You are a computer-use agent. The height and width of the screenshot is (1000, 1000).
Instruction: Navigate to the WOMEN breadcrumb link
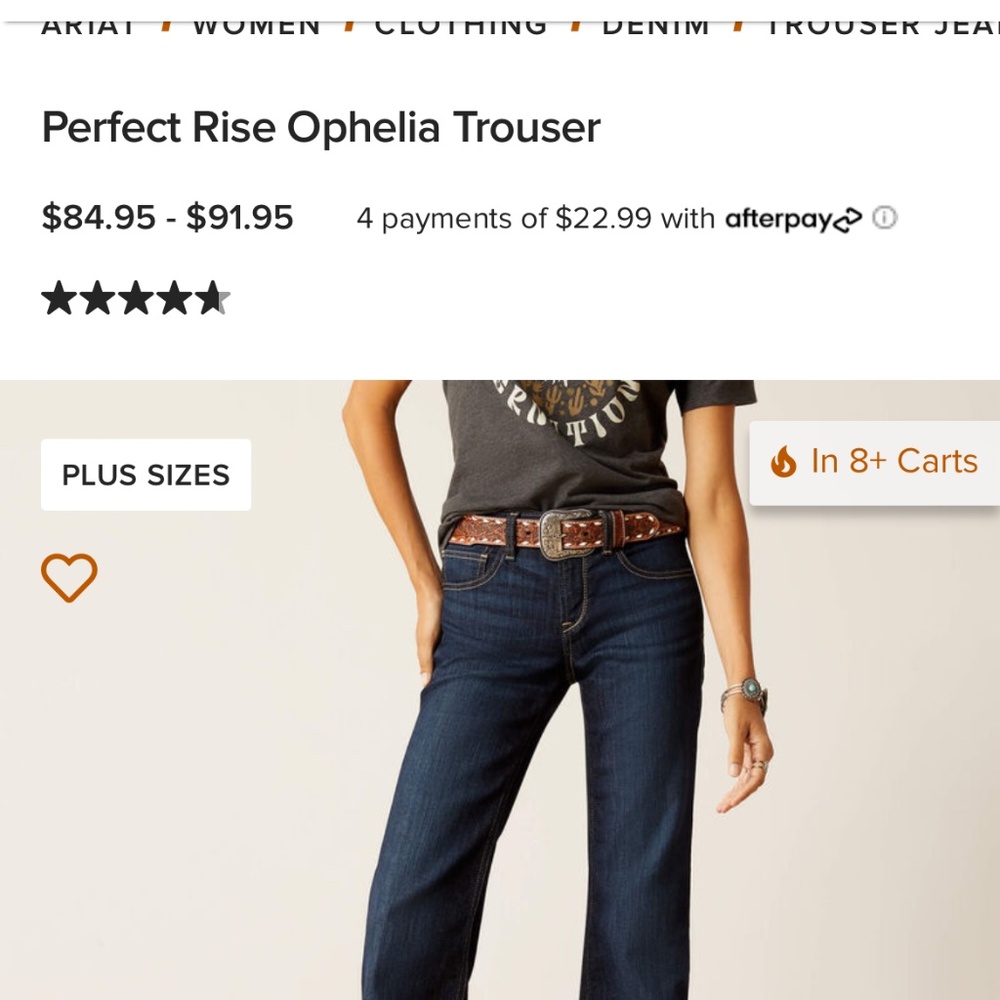pyautogui.click(x=256, y=24)
